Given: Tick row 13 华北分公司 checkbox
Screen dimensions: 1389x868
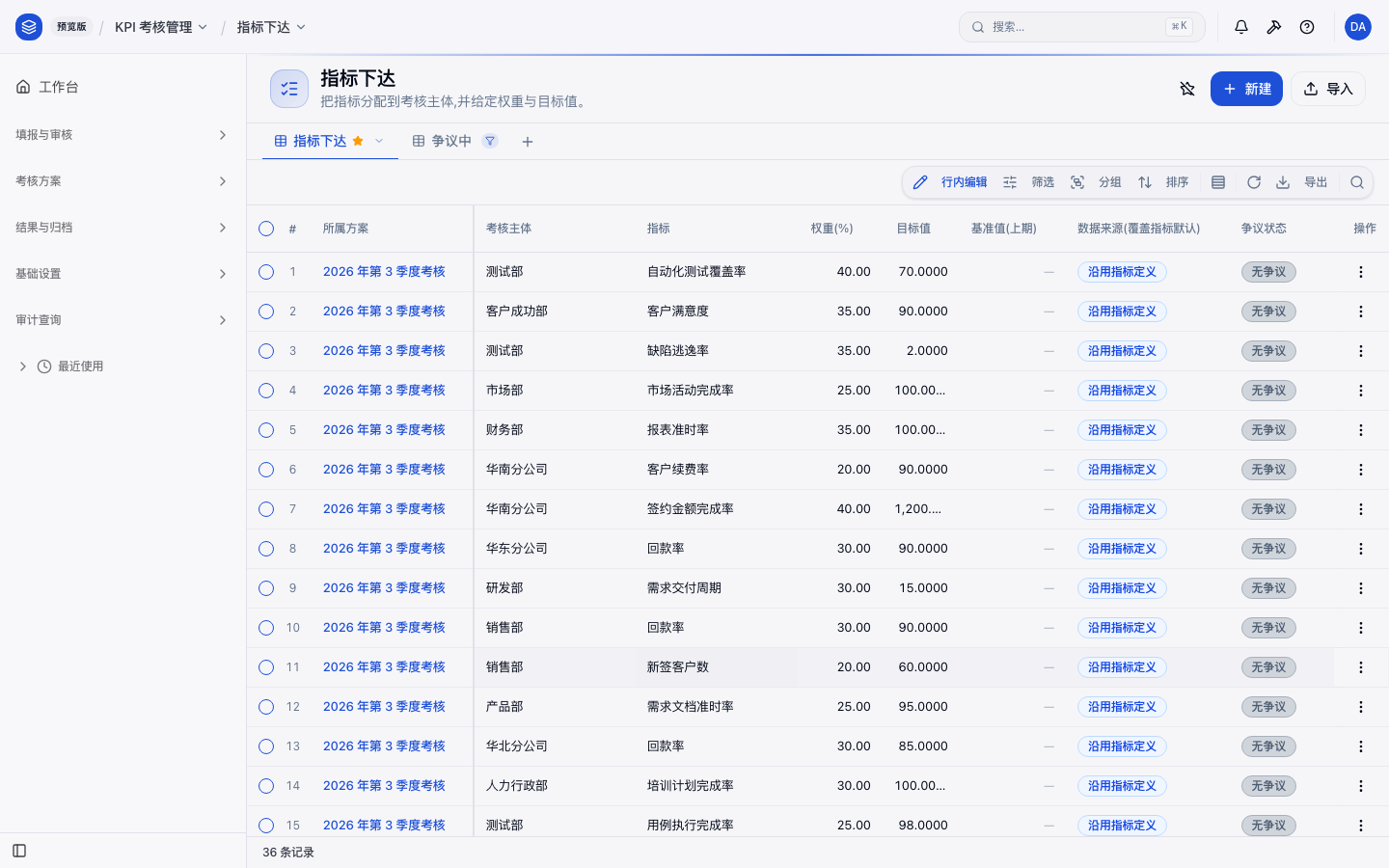Looking at the screenshot, I should pos(266,746).
